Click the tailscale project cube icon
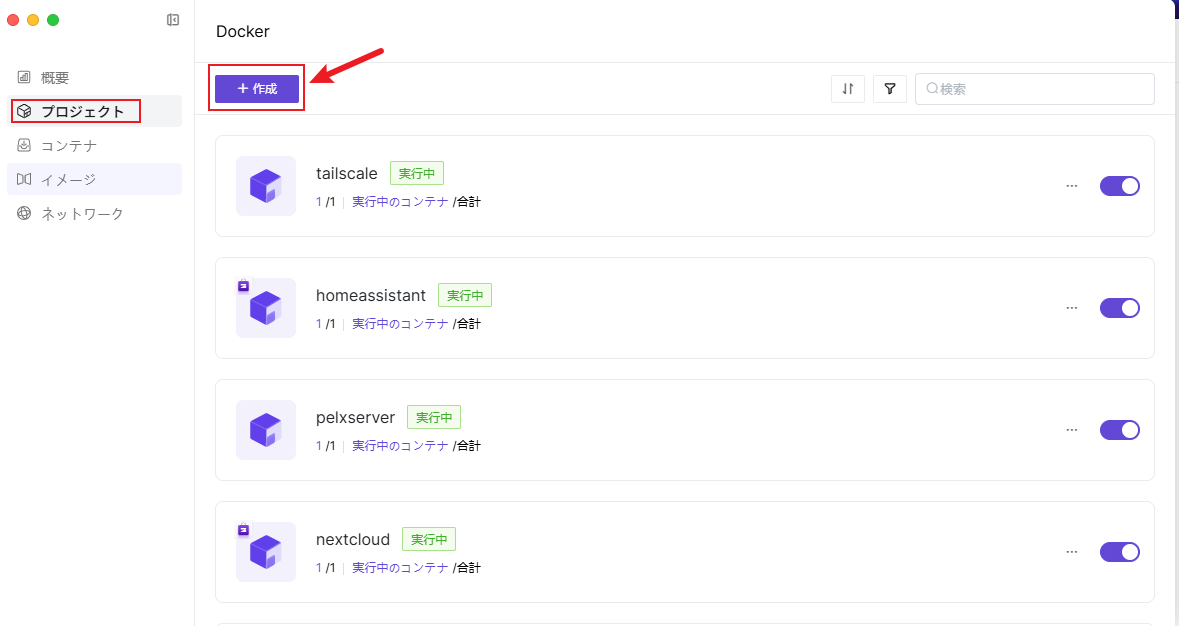 click(x=266, y=186)
